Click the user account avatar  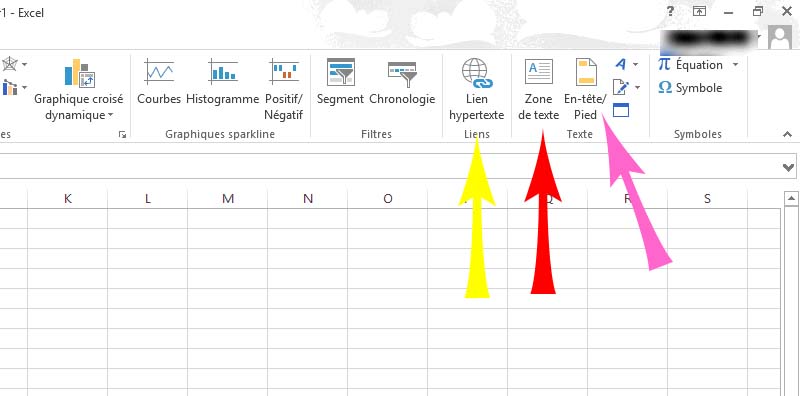click(780, 37)
